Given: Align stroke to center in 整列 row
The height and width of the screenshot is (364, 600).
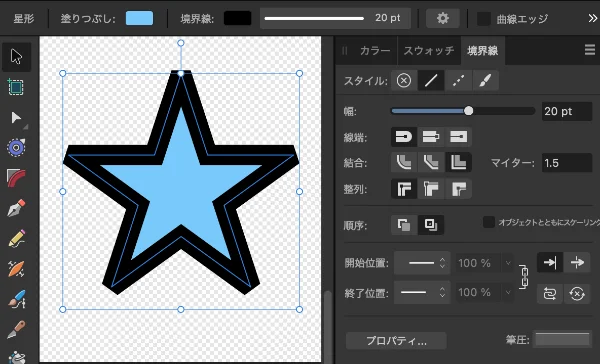Looking at the screenshot, I should coord(404,189).
